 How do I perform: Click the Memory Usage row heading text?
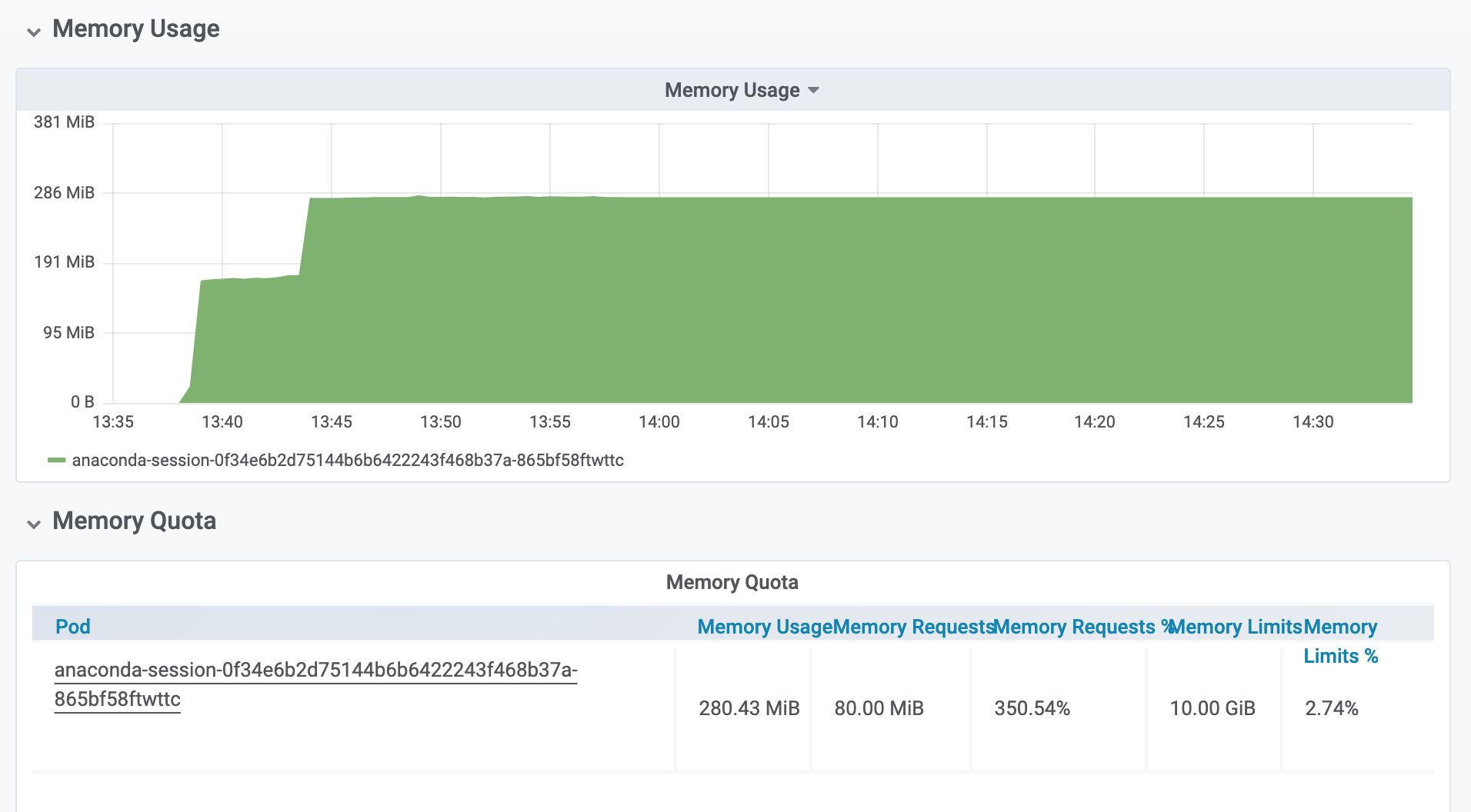[x=135, y=28]
